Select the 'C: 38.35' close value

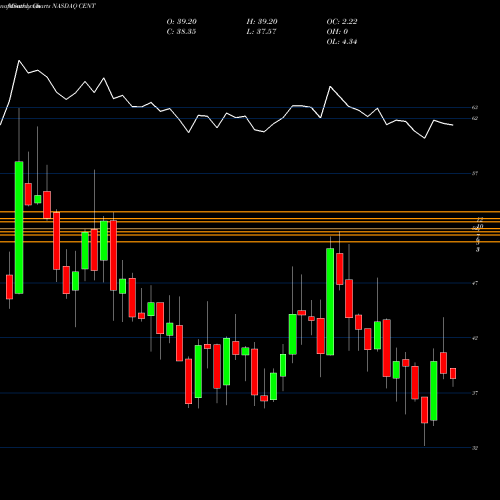(181, 32)
